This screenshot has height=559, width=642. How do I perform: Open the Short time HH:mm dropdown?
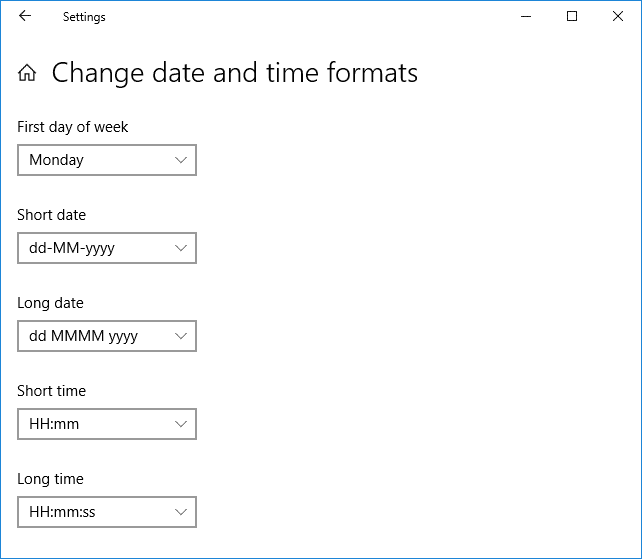107,424
